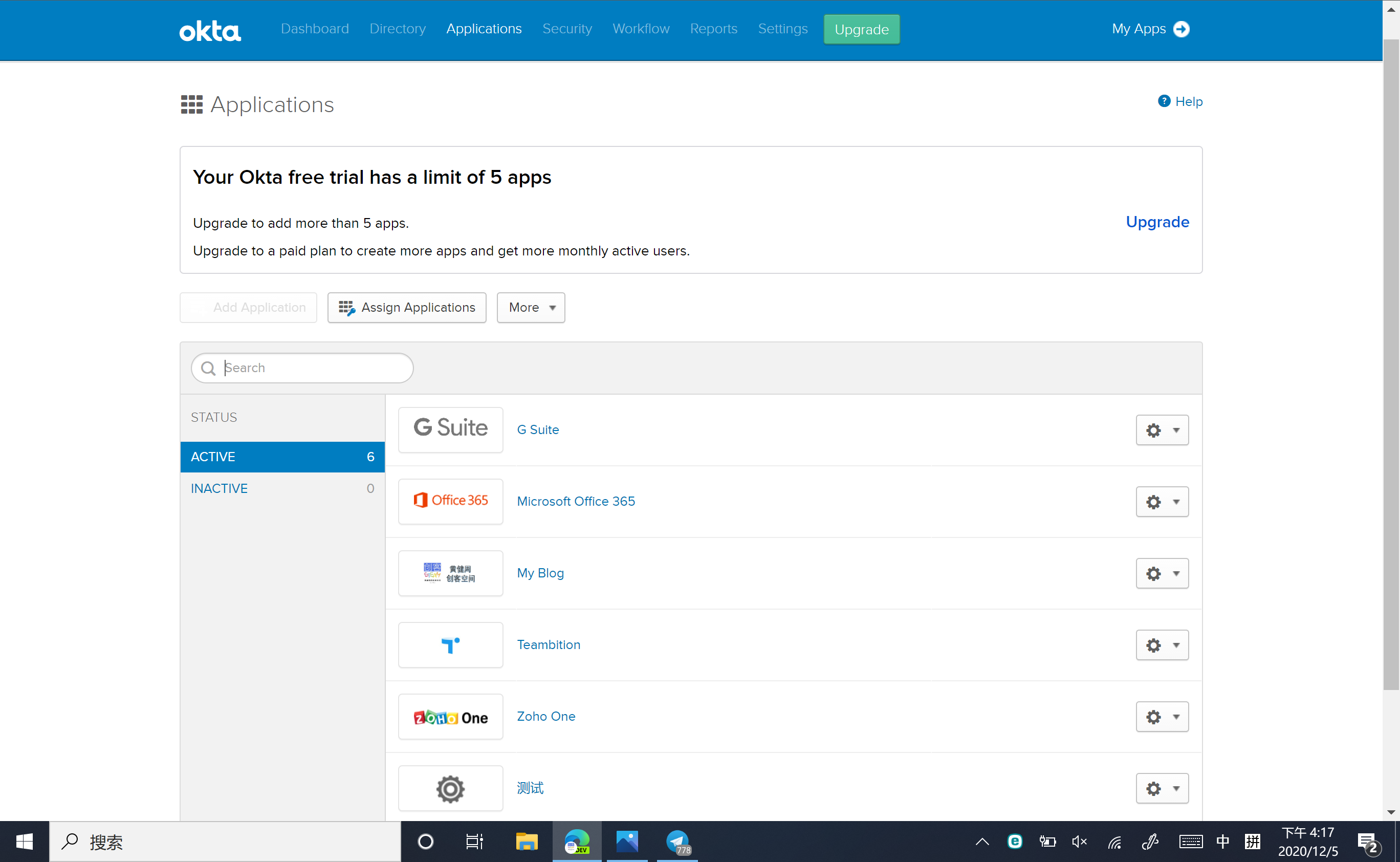This screenshot has height=862, width=1400.
Task: Open the Zoho One gear settings dropdown
Action: [1162, 717]
